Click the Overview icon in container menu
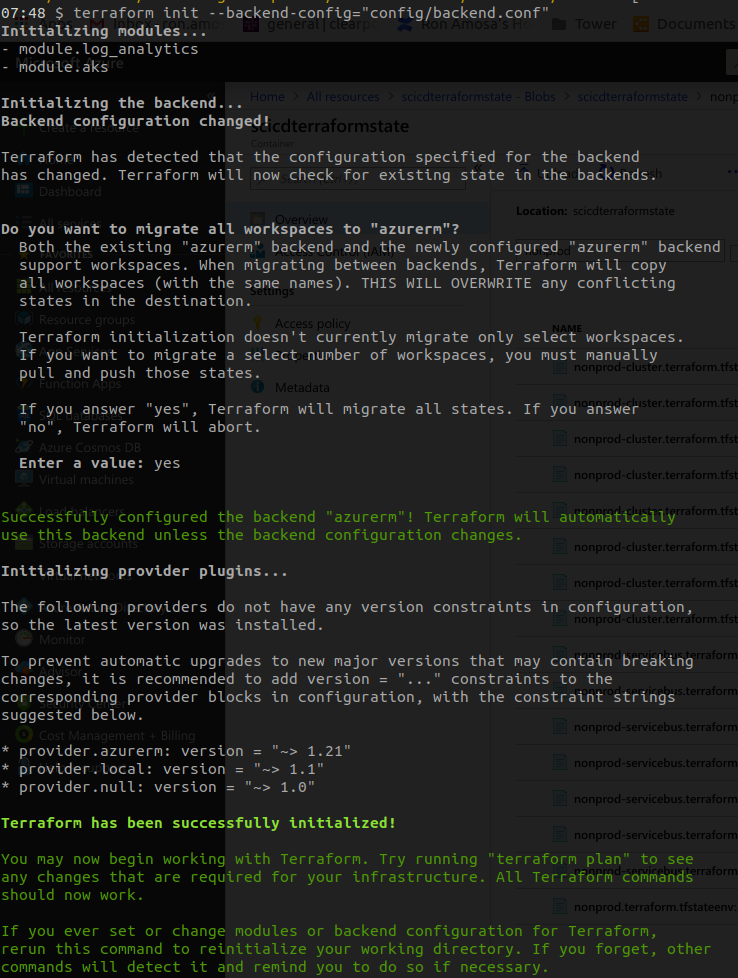The height and width of the screenshot is (978, 738). (257, 219)
